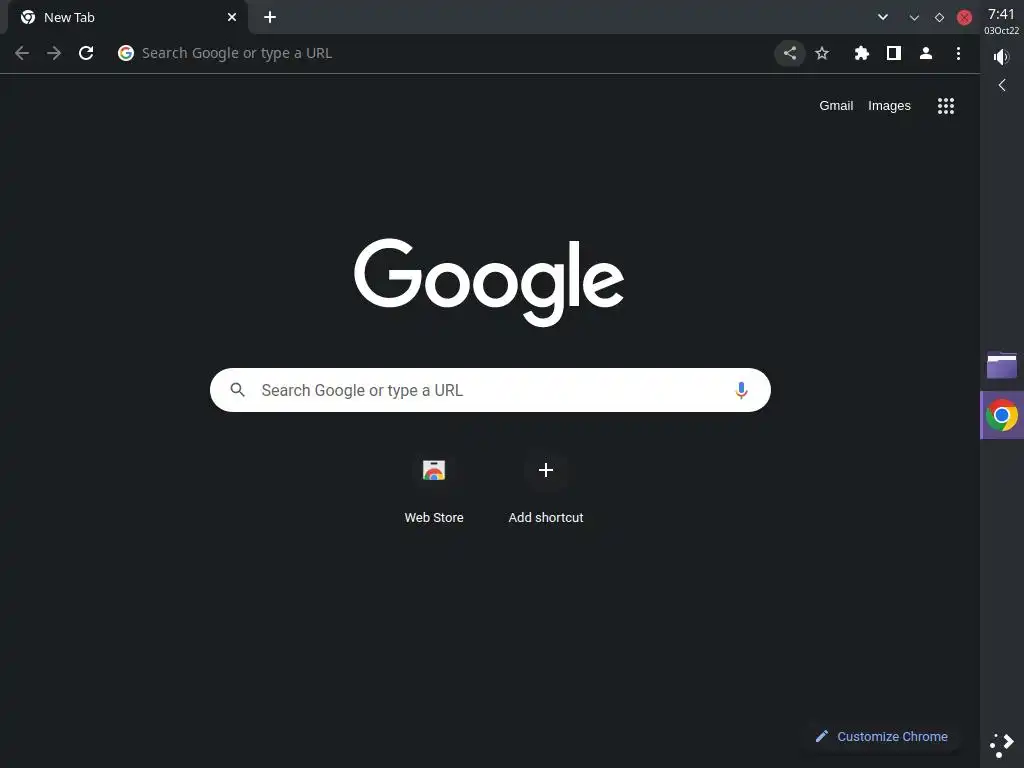
Task: Switch to Chrome in the taskbar
Action: [1002, 415]
